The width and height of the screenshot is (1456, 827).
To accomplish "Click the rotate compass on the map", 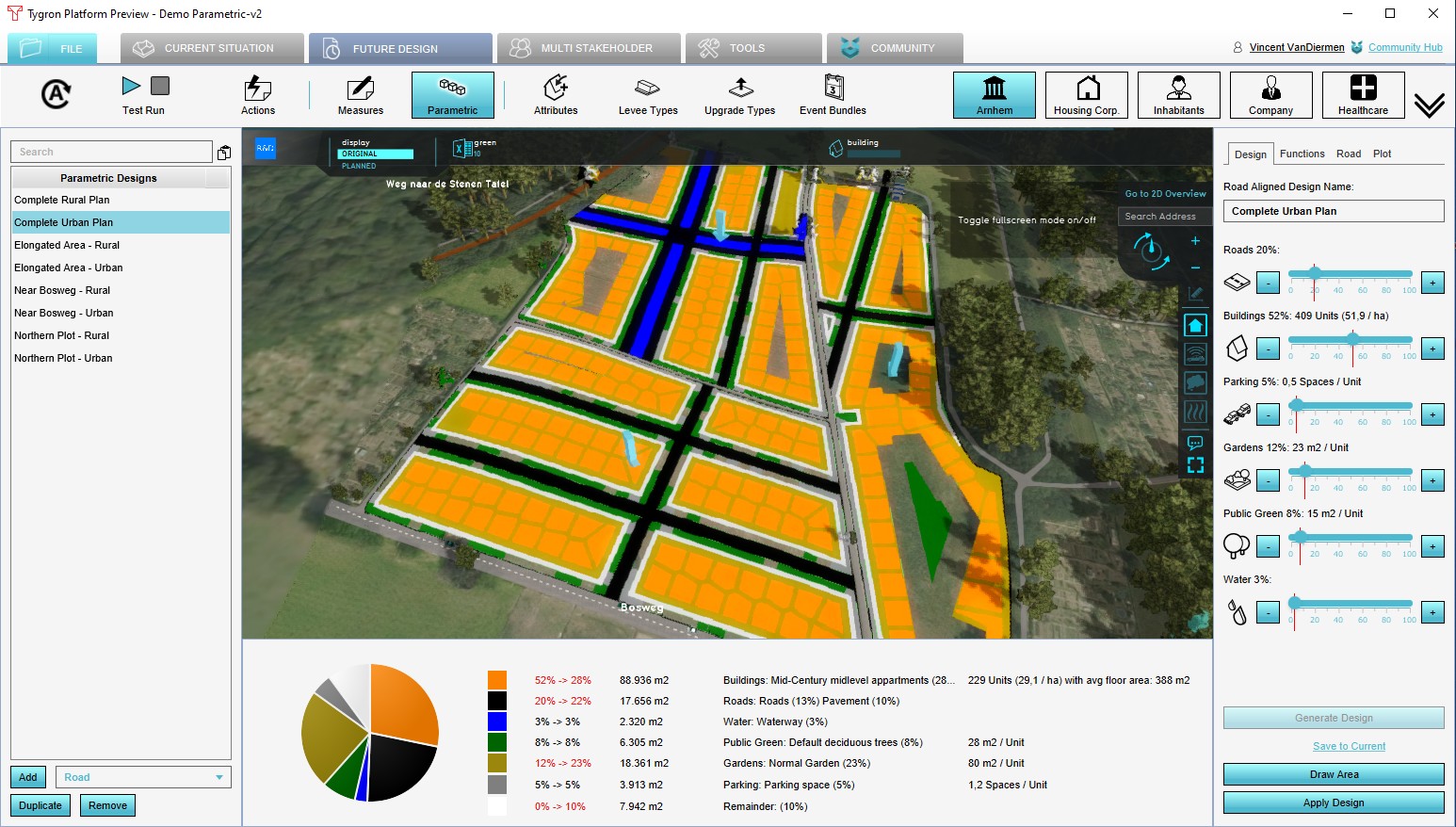I will click(x=1150, y=251).
